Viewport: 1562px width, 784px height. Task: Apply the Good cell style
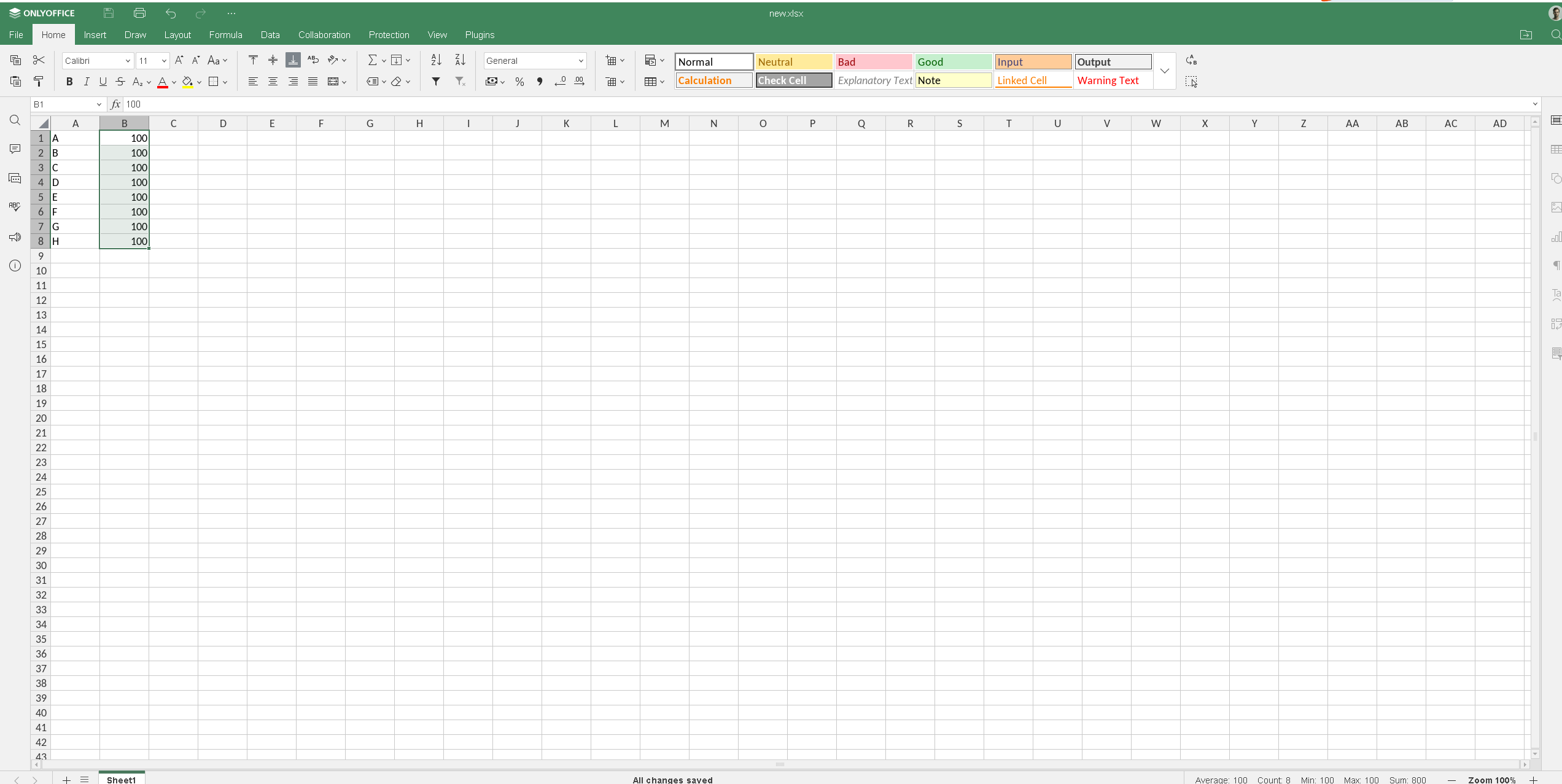click(x=953, y=62)
